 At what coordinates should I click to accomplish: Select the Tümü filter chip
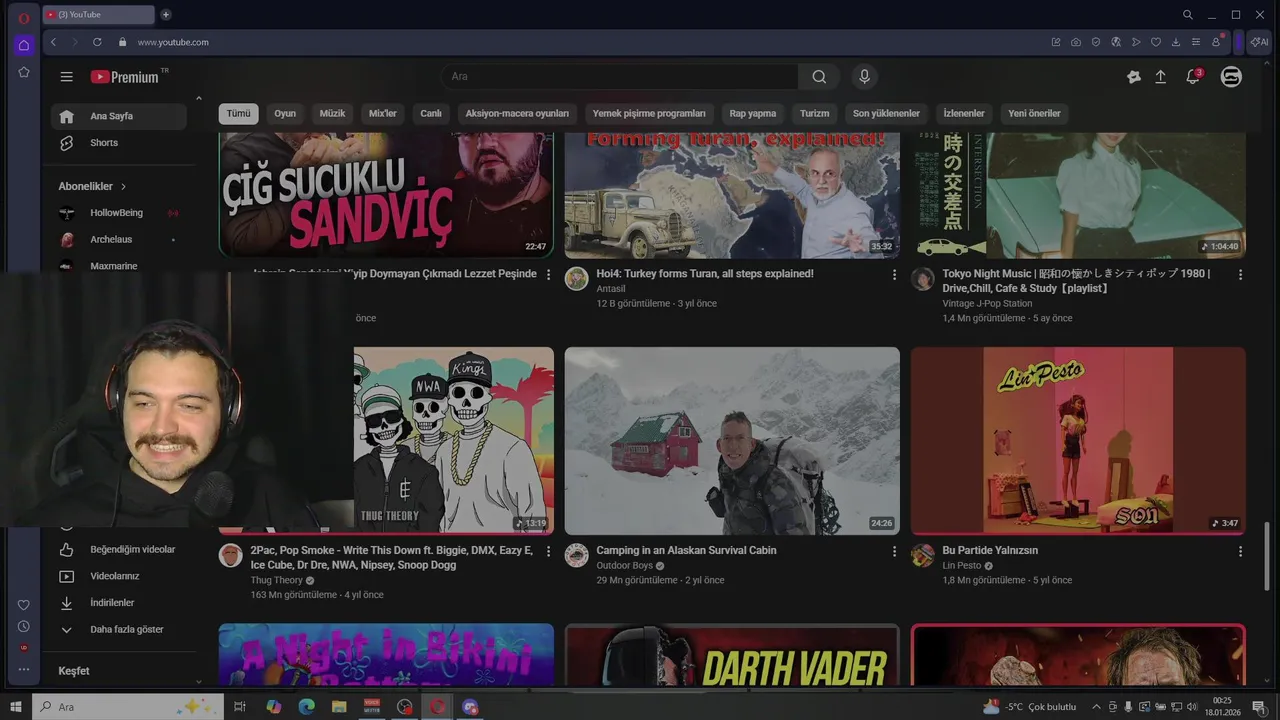[238, 114]
